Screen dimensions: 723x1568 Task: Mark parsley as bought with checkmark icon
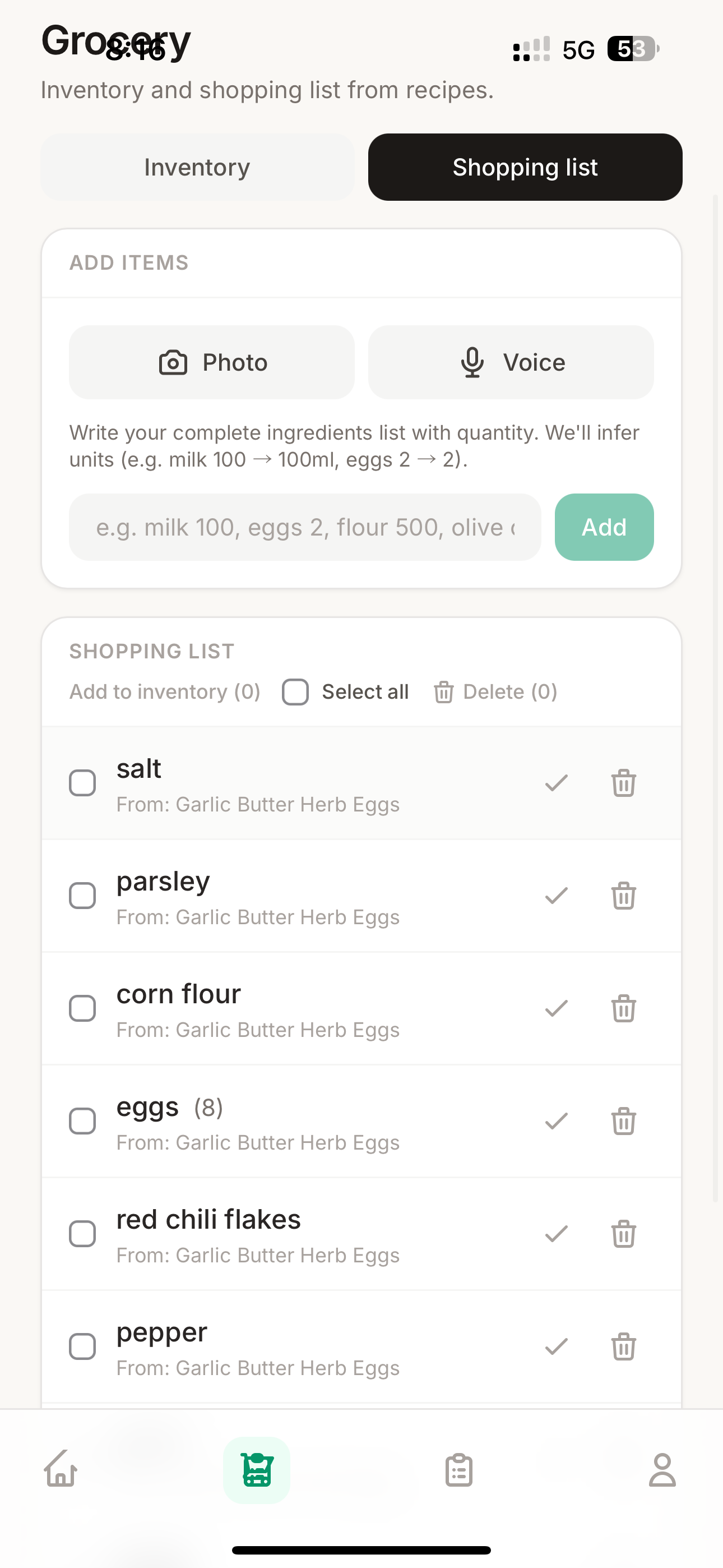click(x=556, y=896)
